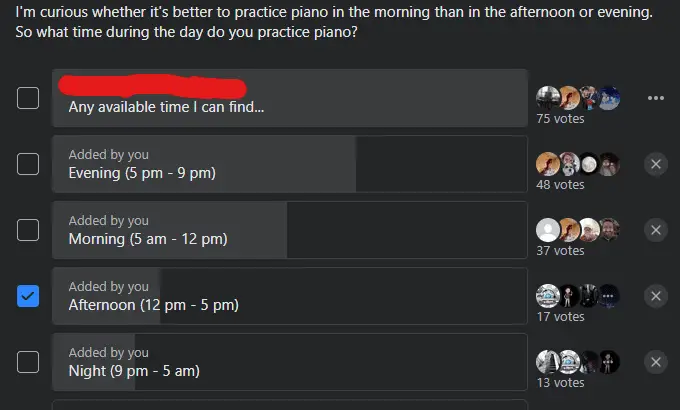Open the 48 votes voter list

(x=560, y=185)
